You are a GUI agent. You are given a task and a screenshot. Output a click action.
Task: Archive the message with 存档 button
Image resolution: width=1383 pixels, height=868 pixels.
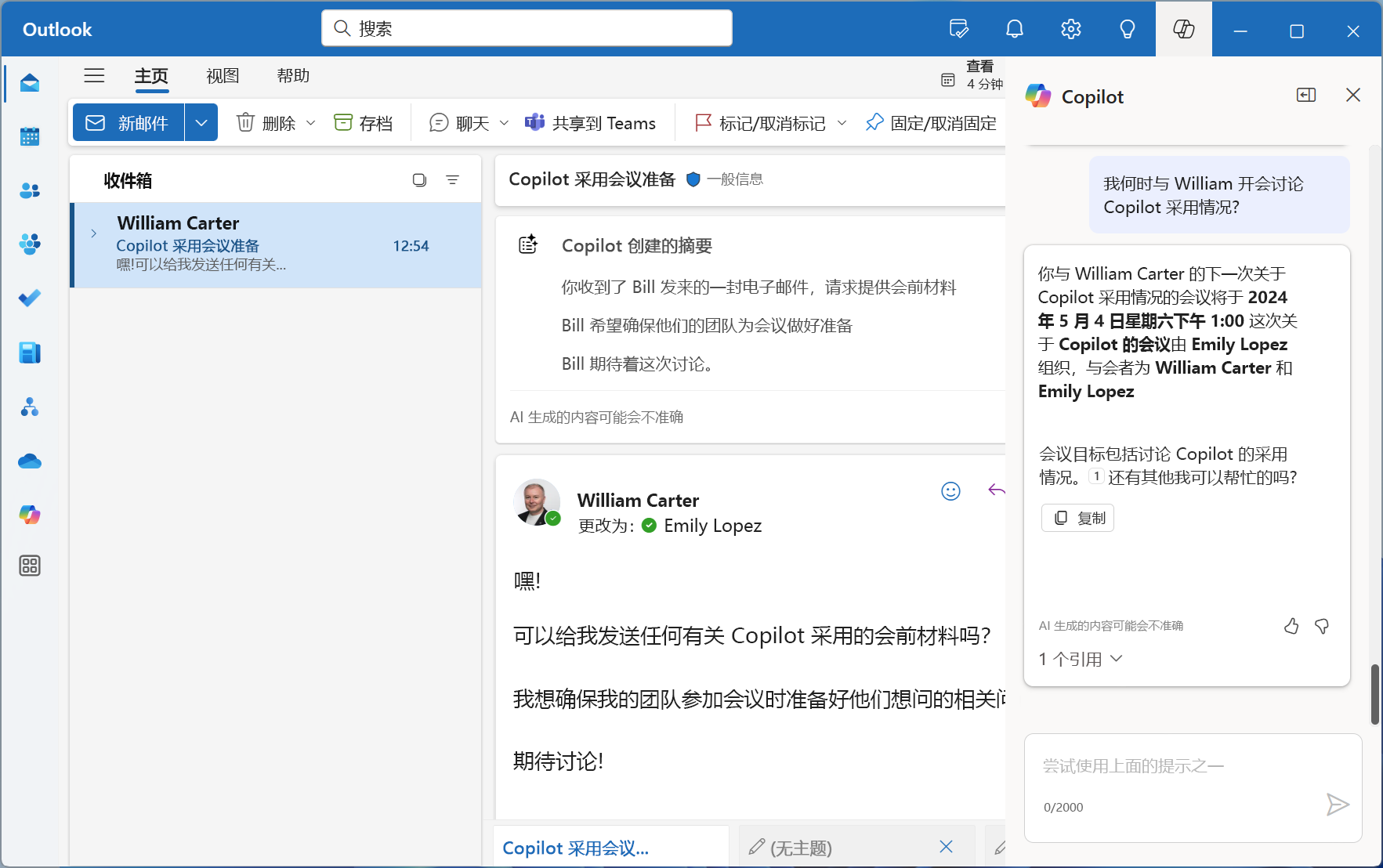tap(363, 123)
